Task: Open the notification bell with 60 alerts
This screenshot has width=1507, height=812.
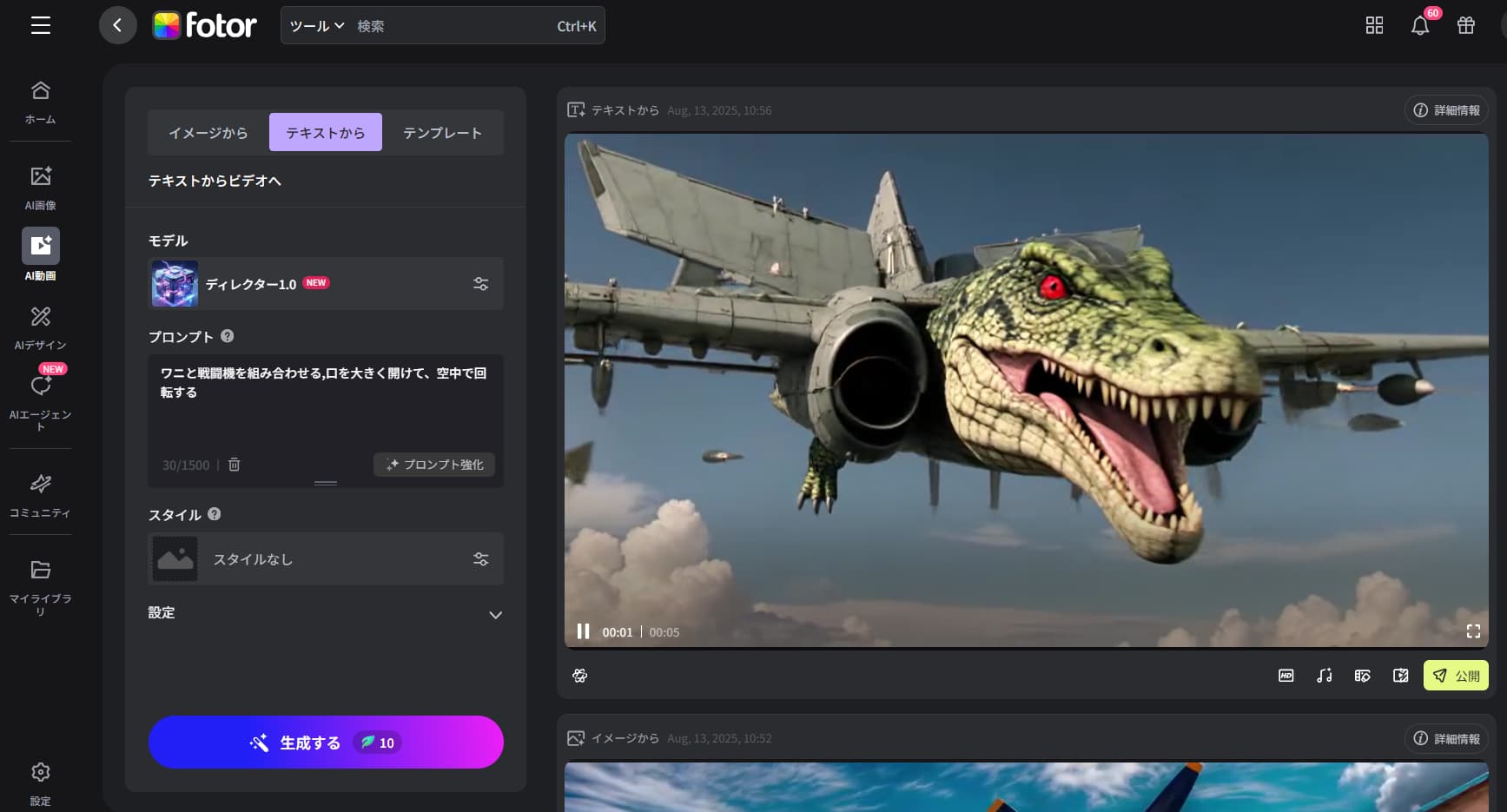Action: click(x=1421, y=25)
